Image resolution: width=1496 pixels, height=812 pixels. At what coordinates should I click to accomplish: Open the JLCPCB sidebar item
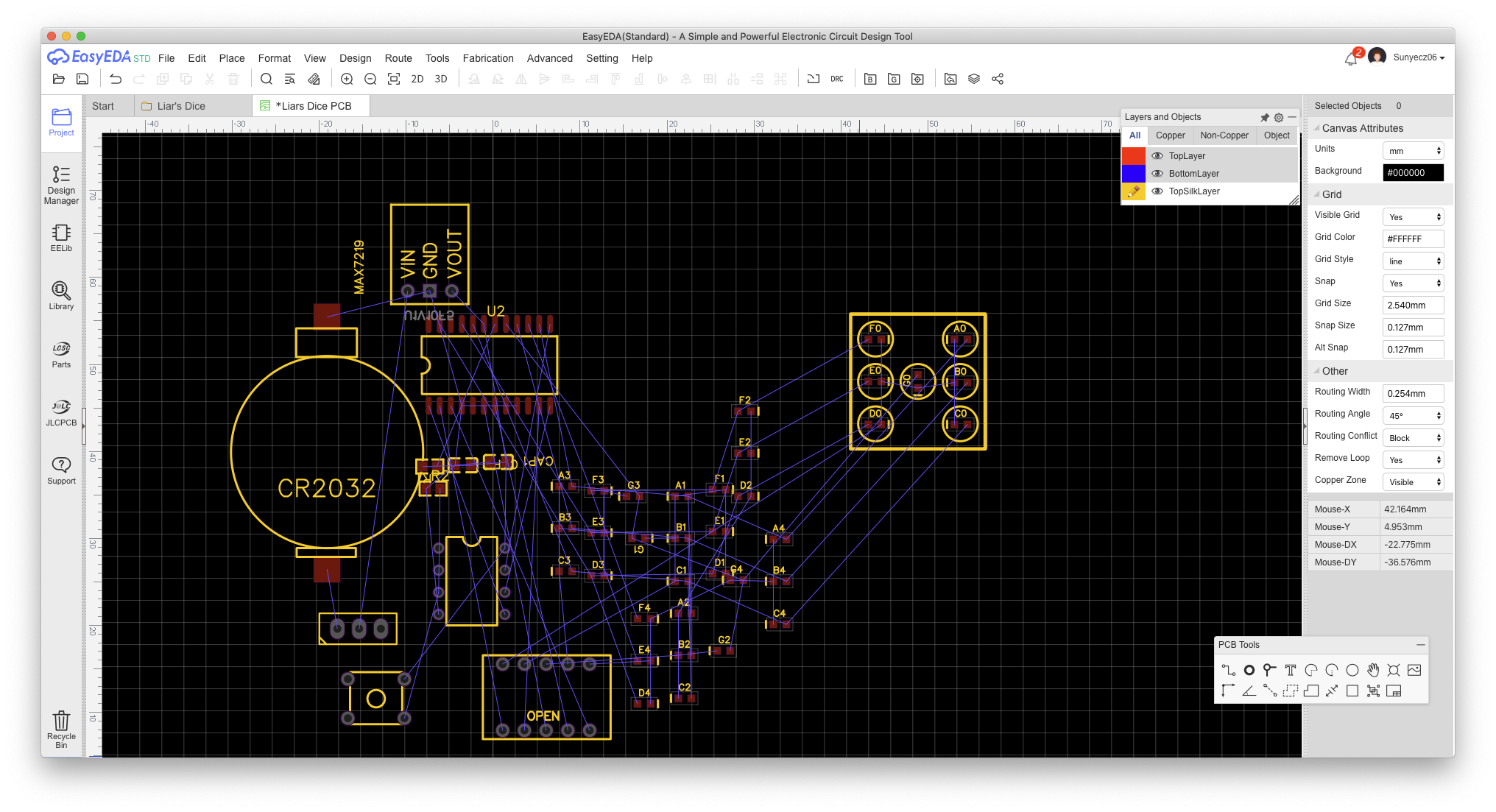tap(61, 412)
